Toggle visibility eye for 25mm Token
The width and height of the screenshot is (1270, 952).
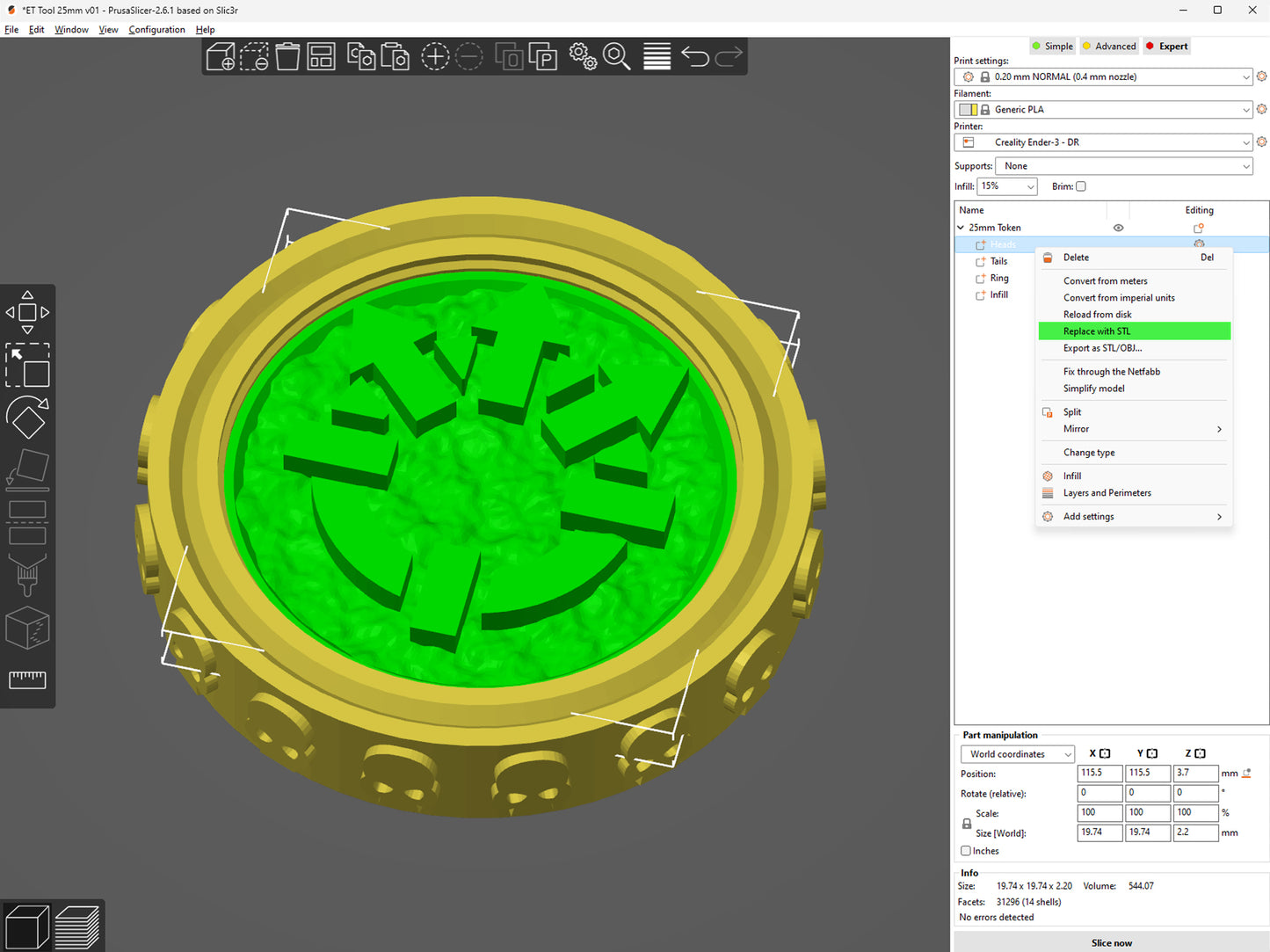coord(1118,228)
